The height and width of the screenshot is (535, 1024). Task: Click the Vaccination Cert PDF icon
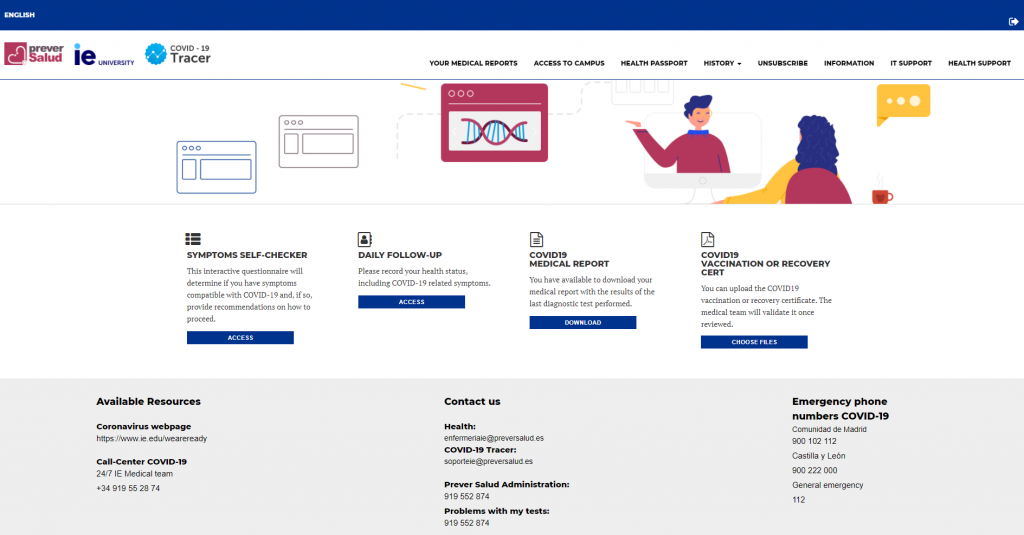707,239
